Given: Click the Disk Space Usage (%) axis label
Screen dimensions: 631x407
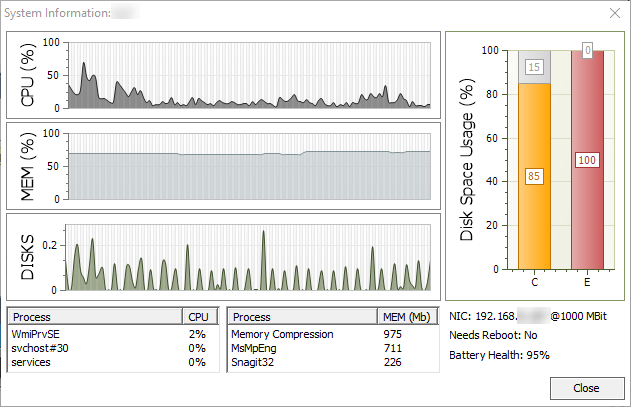Looking at the screenshot, I should point(467,160).
